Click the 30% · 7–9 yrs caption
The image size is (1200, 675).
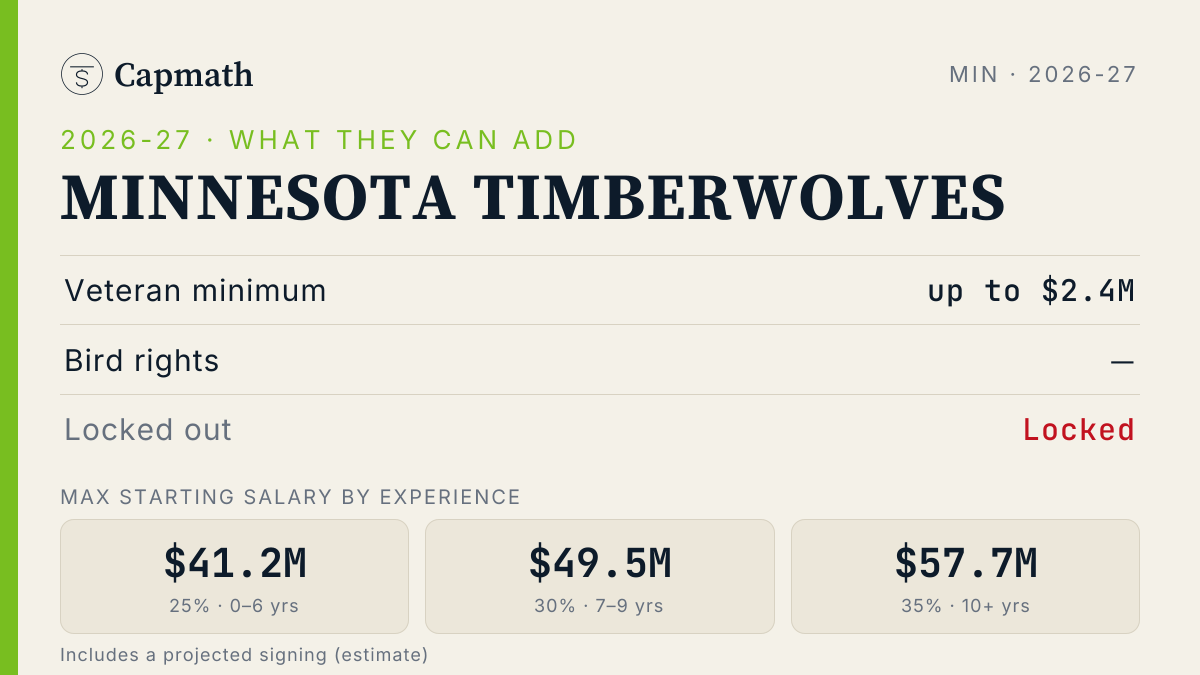click(x=600, y=606)
